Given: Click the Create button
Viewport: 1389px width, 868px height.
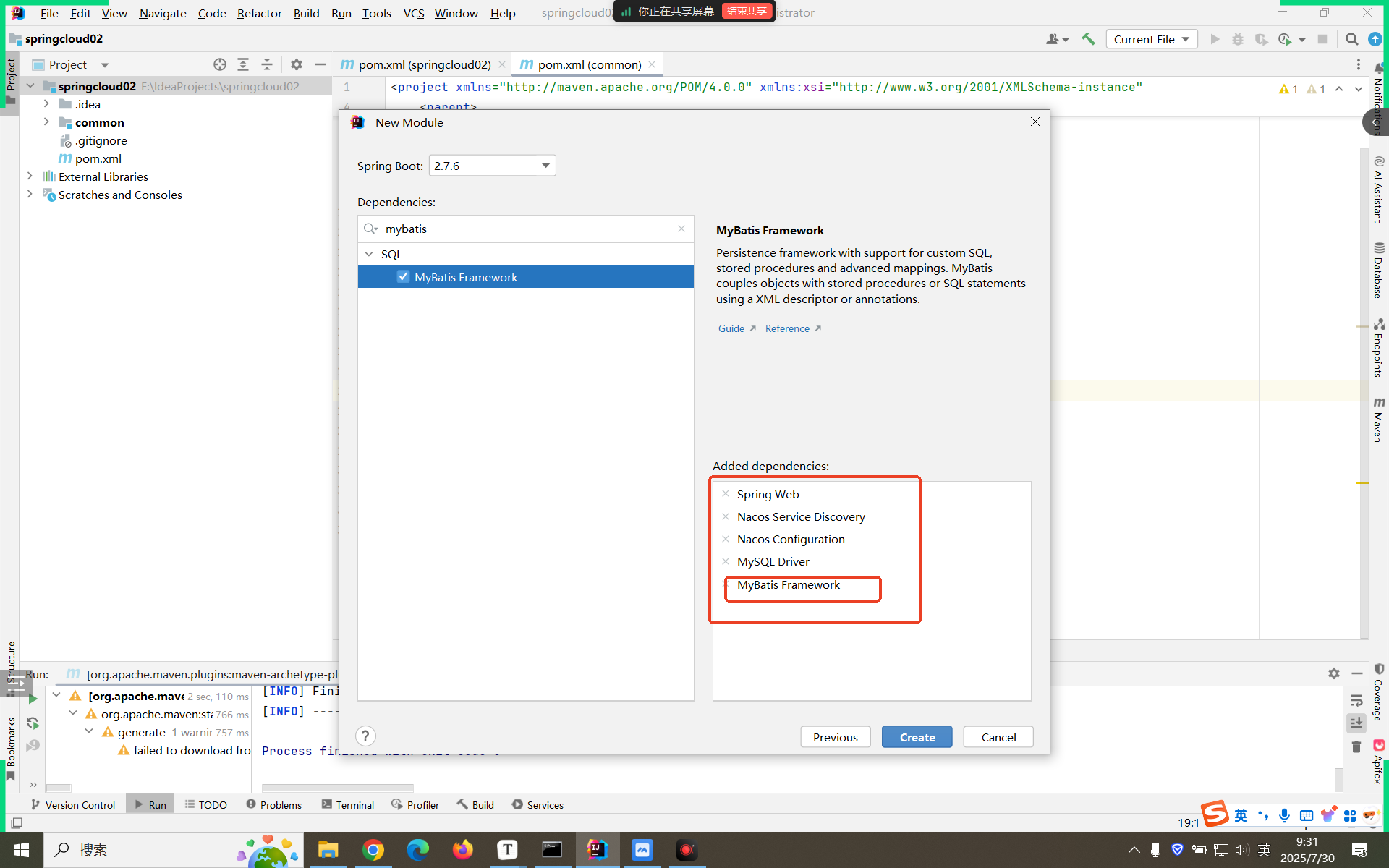Looking at the screenshot, I should tap(917, 737).
